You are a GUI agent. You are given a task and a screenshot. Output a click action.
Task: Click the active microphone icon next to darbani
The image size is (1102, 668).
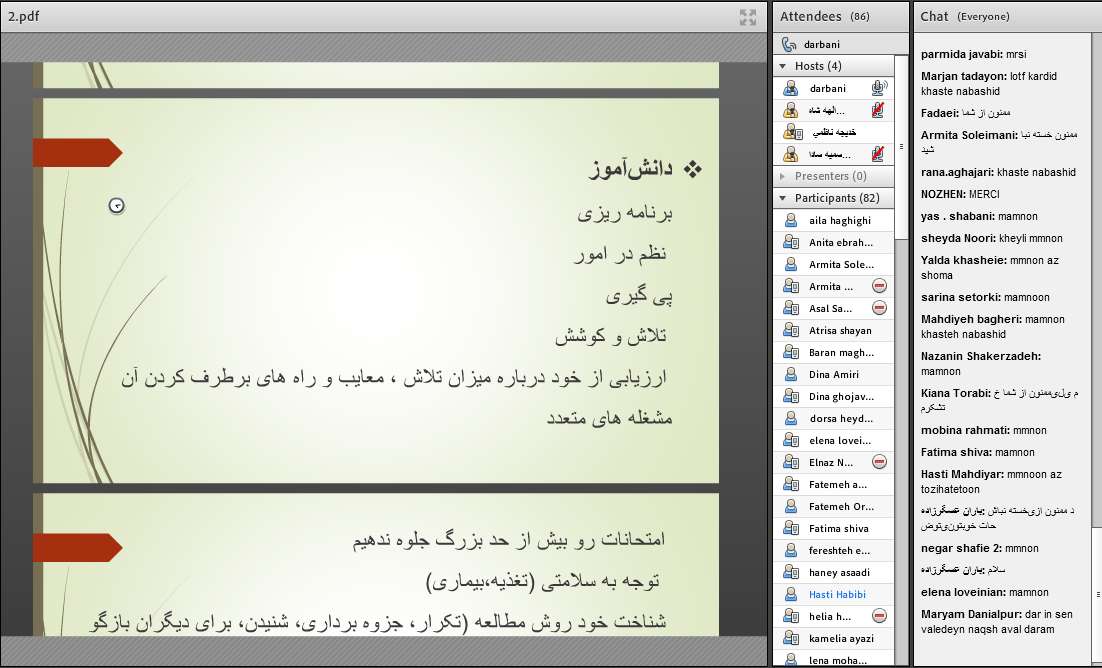coord(878,88)
